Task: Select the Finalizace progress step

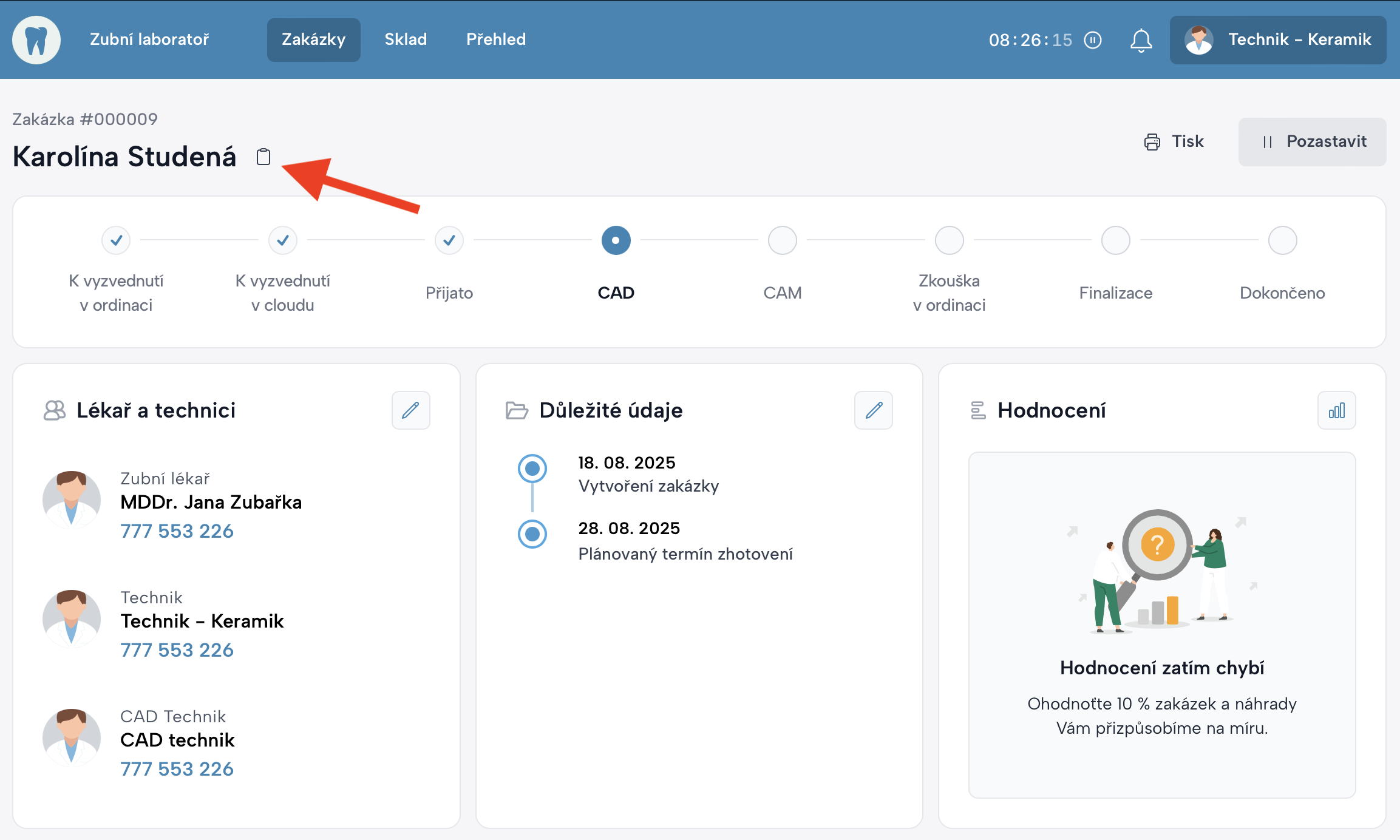Action: [1115, 240]
